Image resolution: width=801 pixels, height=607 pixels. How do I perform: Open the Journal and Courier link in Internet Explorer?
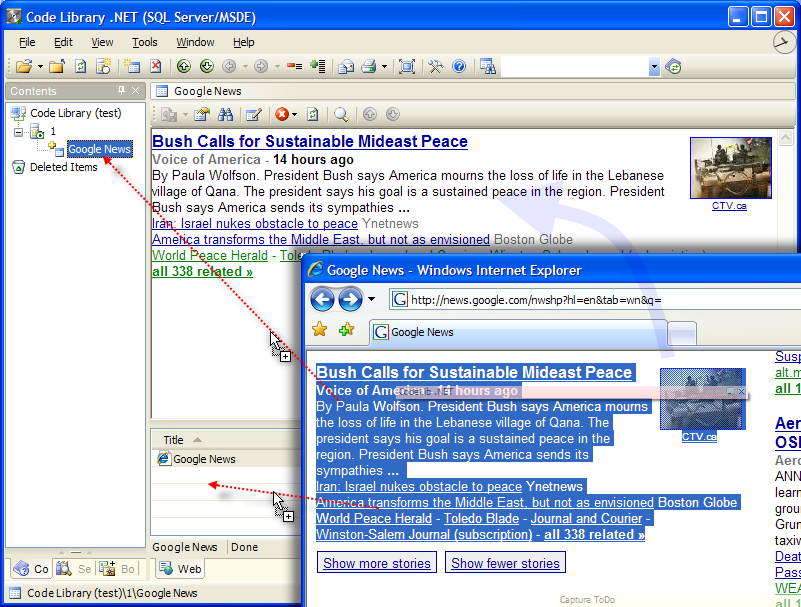click(x=586, y=518)
